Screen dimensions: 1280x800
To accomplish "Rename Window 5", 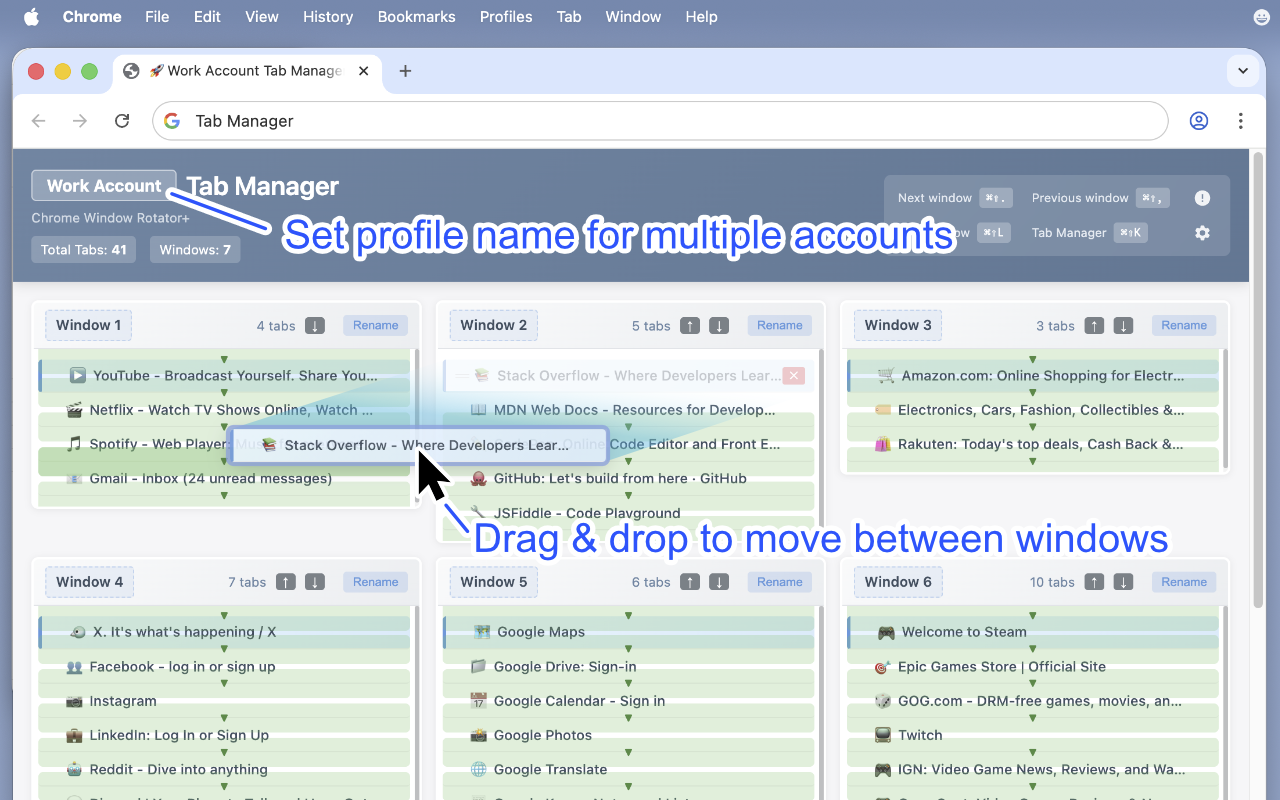I will click(780, 582).
